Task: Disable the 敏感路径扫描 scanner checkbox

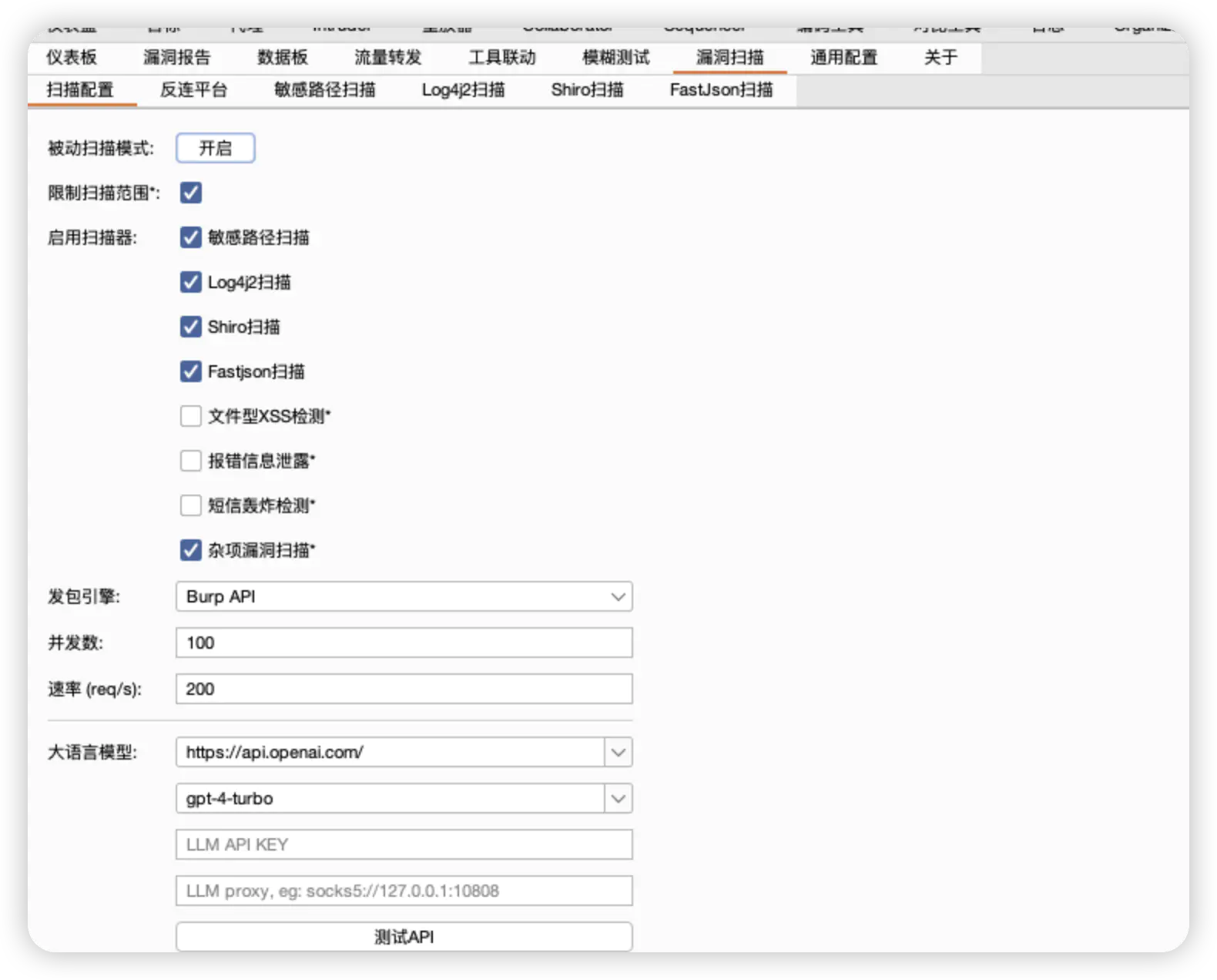Action: pyautogui.click(x=191, y=237)
